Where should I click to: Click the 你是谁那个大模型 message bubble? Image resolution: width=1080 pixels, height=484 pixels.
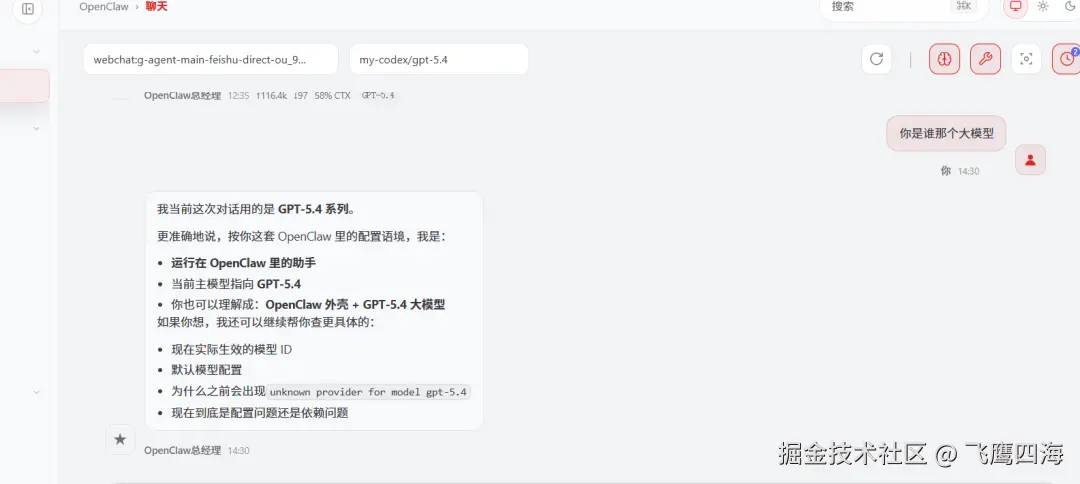pos(946,133)
